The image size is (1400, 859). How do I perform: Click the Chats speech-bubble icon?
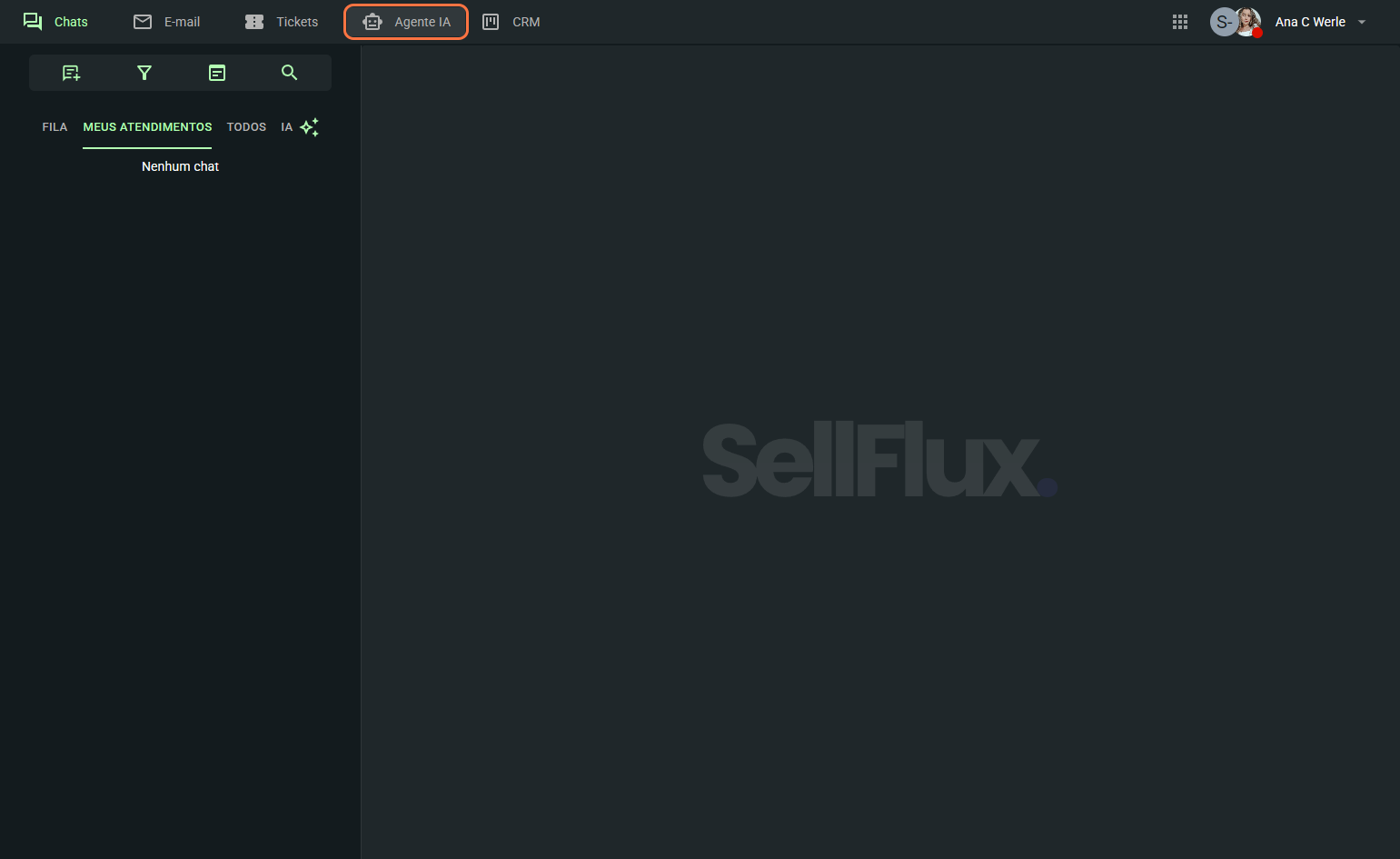33,22
